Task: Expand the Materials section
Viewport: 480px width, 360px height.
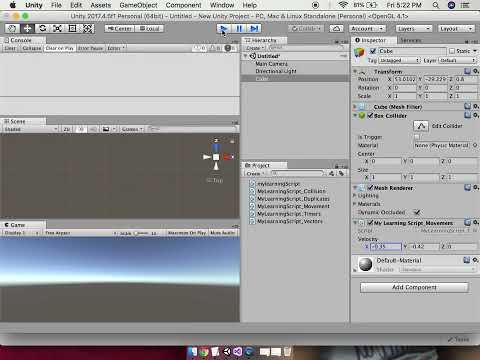Action: coord(355,204)
